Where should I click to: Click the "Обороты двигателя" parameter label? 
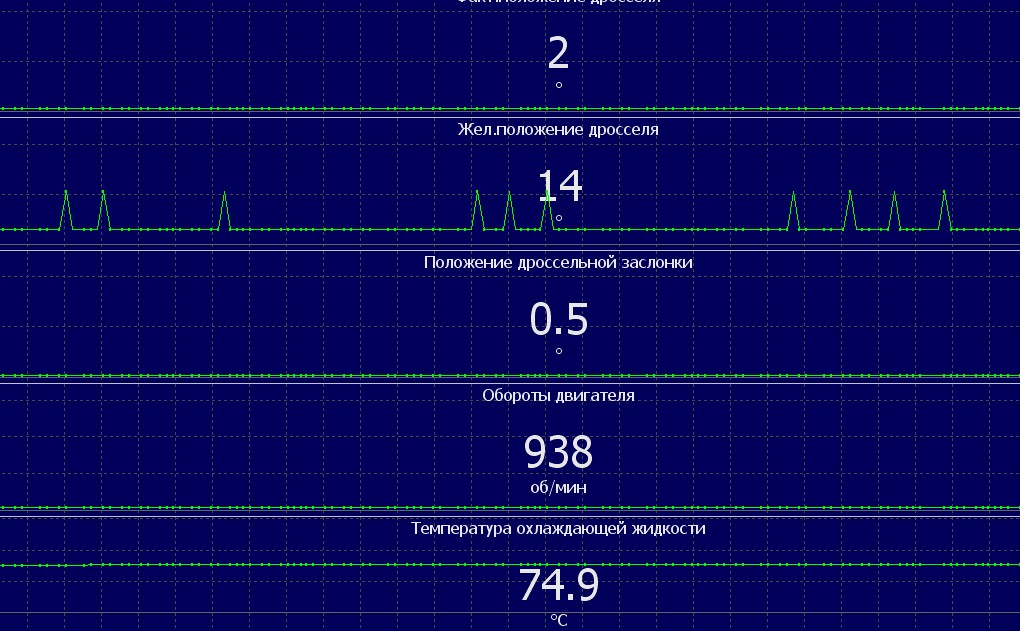click(558, 396)
